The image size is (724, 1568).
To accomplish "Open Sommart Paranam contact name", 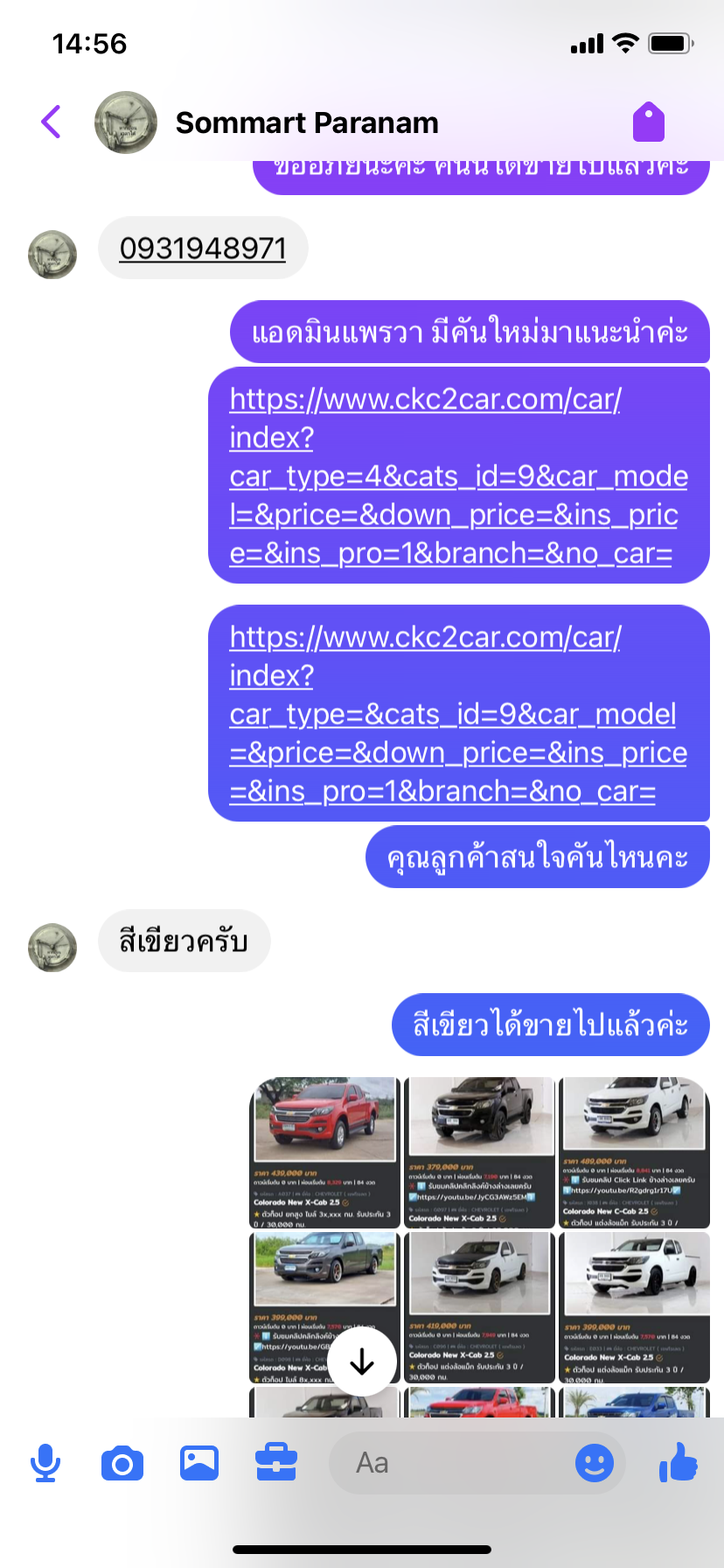I will 307,122.
